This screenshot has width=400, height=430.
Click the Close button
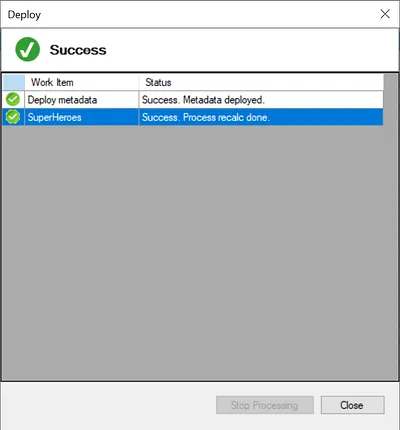(x=353, y=405)
